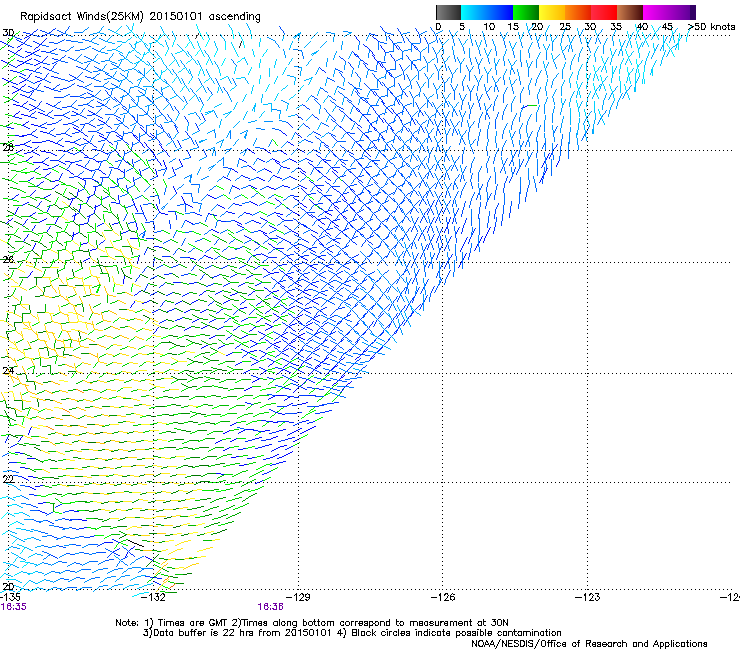
Task: Click the longitude label '-129'
Action: pyautogui.click(x=298, y=597)
